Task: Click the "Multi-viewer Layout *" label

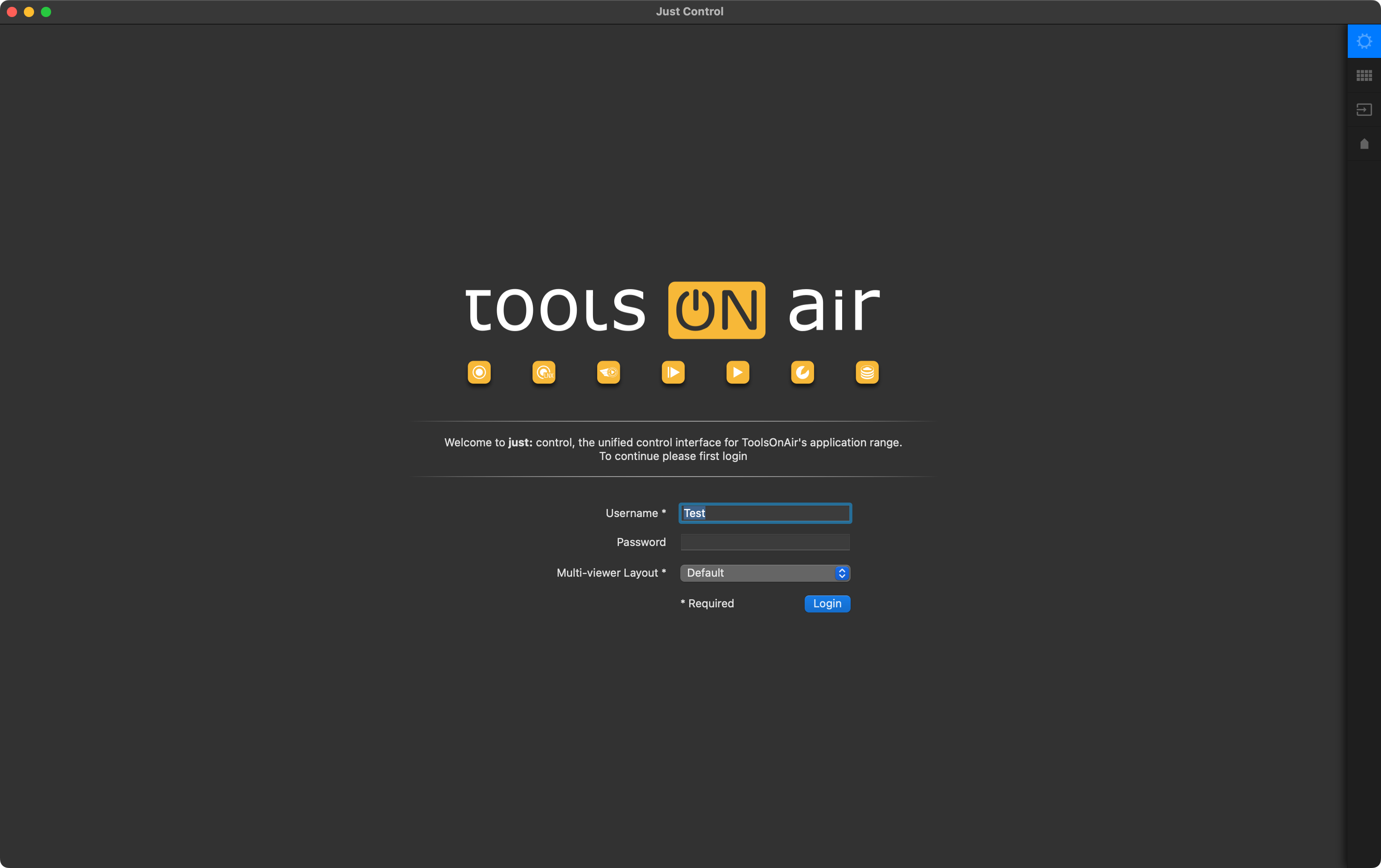Action: 611,573
